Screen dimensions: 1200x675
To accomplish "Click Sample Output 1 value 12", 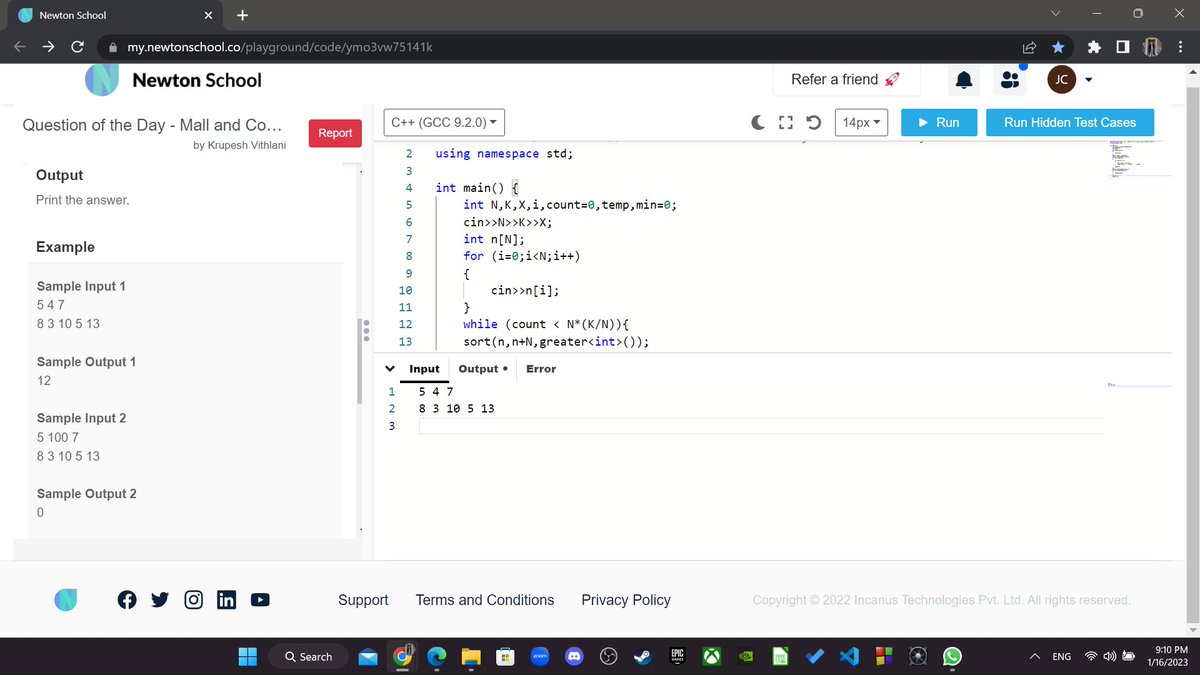I will 44,381.
